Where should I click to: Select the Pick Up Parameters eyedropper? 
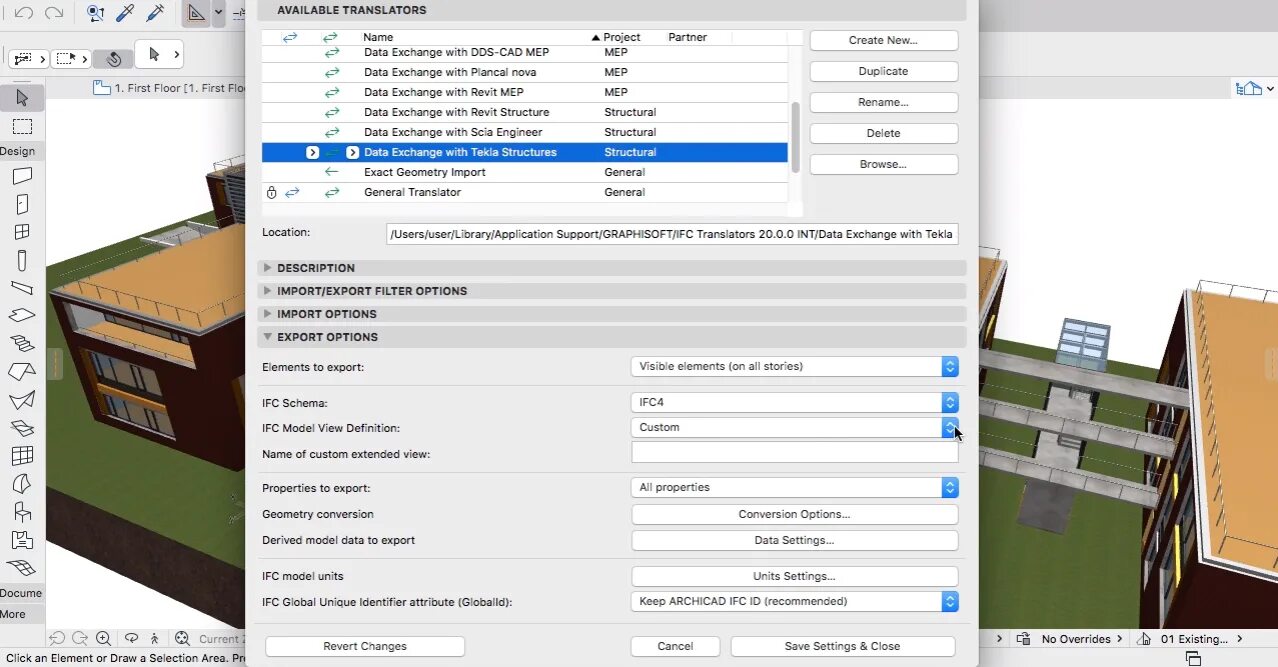click(x=125, y=13)
